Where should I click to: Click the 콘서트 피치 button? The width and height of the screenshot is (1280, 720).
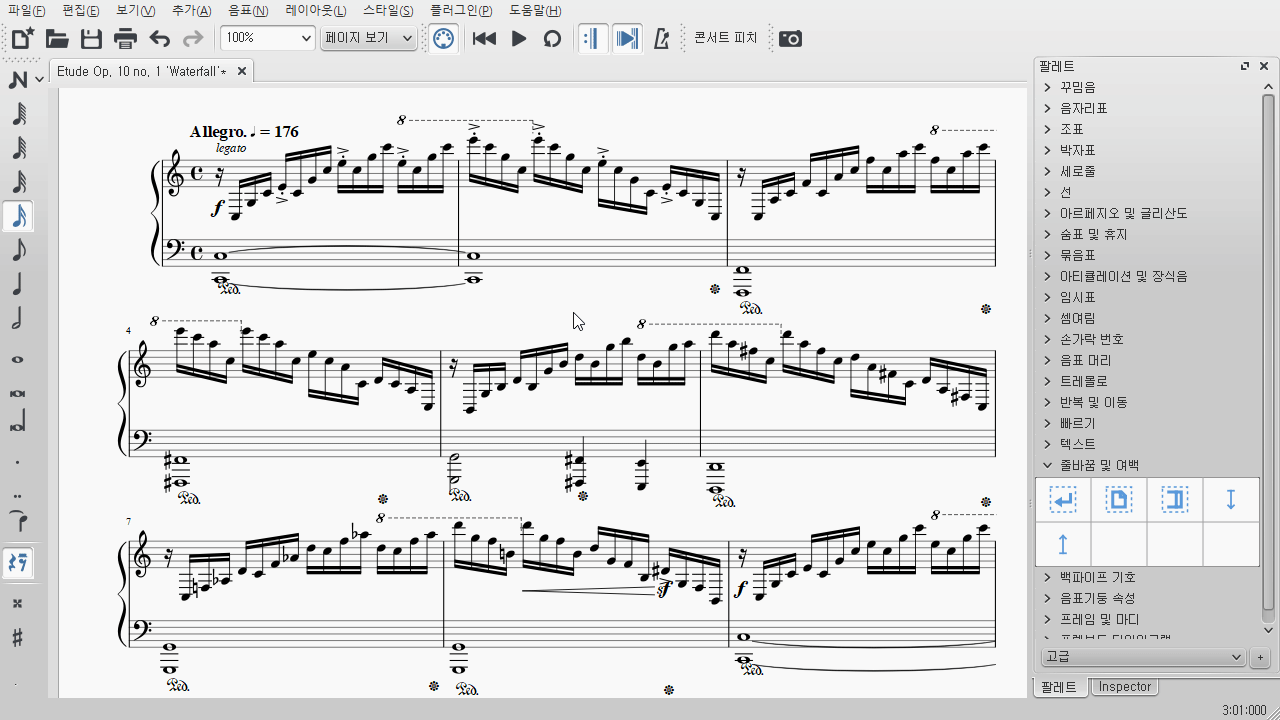pos(725,39)
